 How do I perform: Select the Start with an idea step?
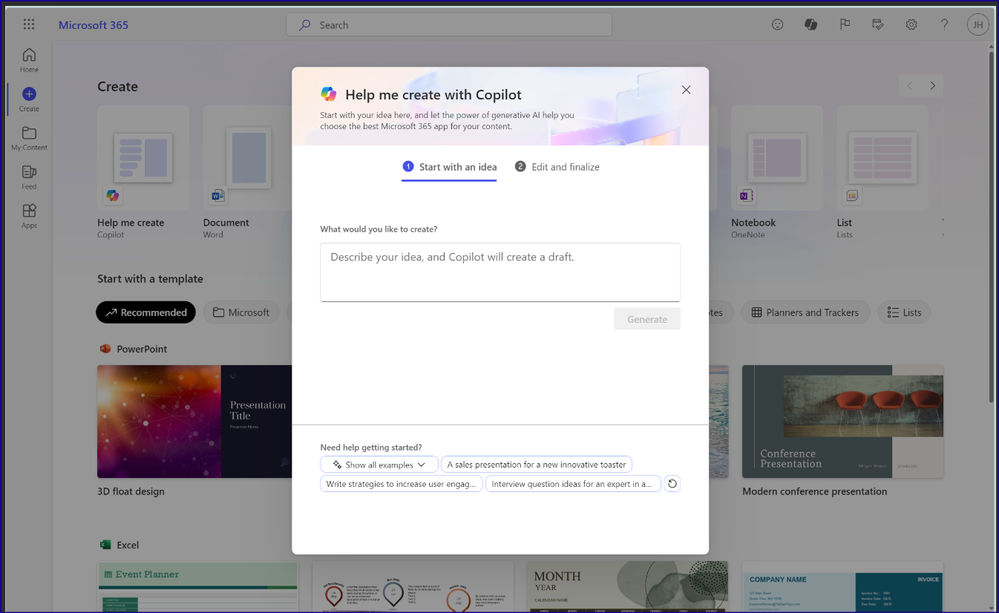tap(449, 167)
